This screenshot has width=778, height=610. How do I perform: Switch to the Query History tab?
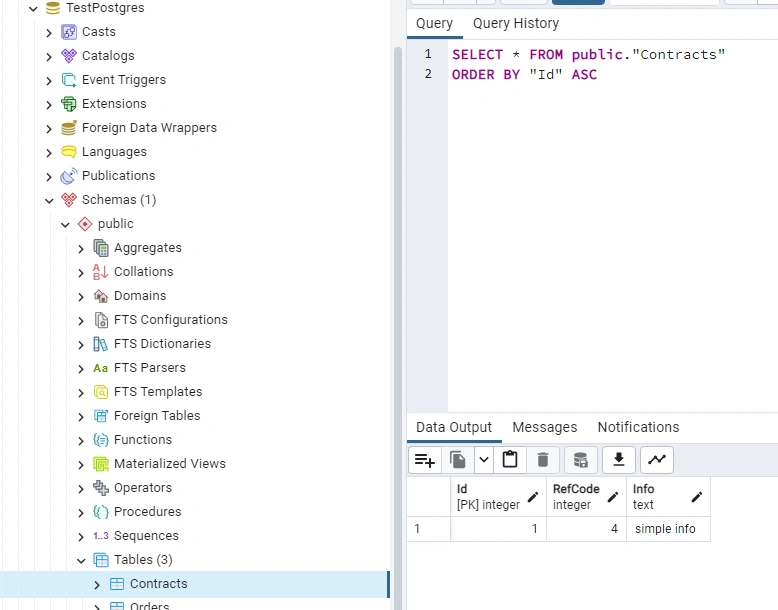tap(516, 23)
